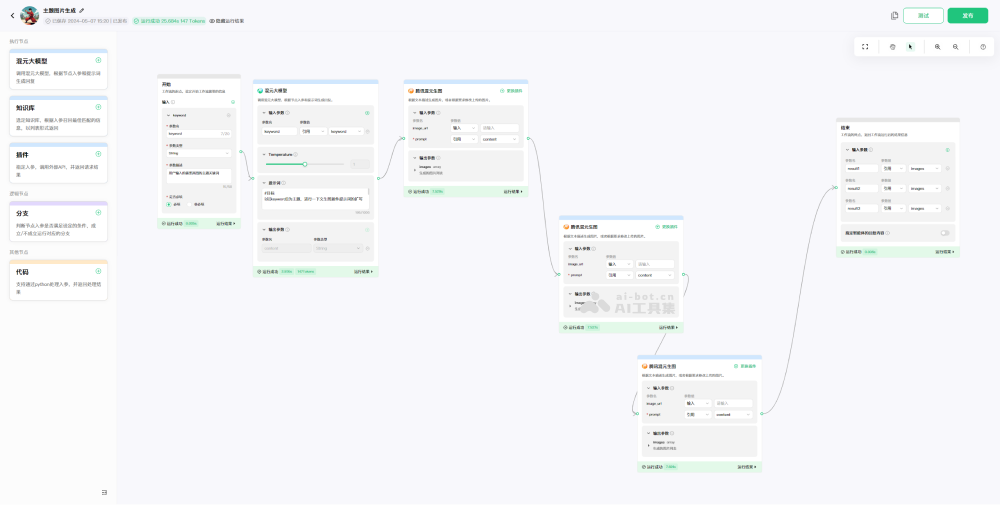The height and width of the screenshot is (505, 1000).
Task: Click the back arrow in the header
Action: [12, 15]
